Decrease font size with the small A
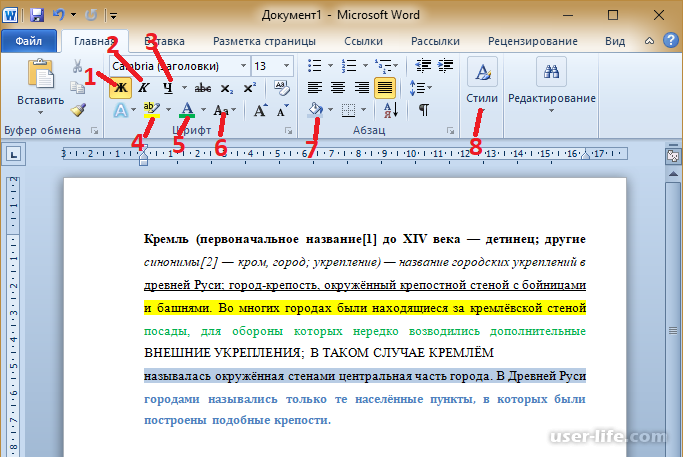683x457 pixels. tap(283, 111)
